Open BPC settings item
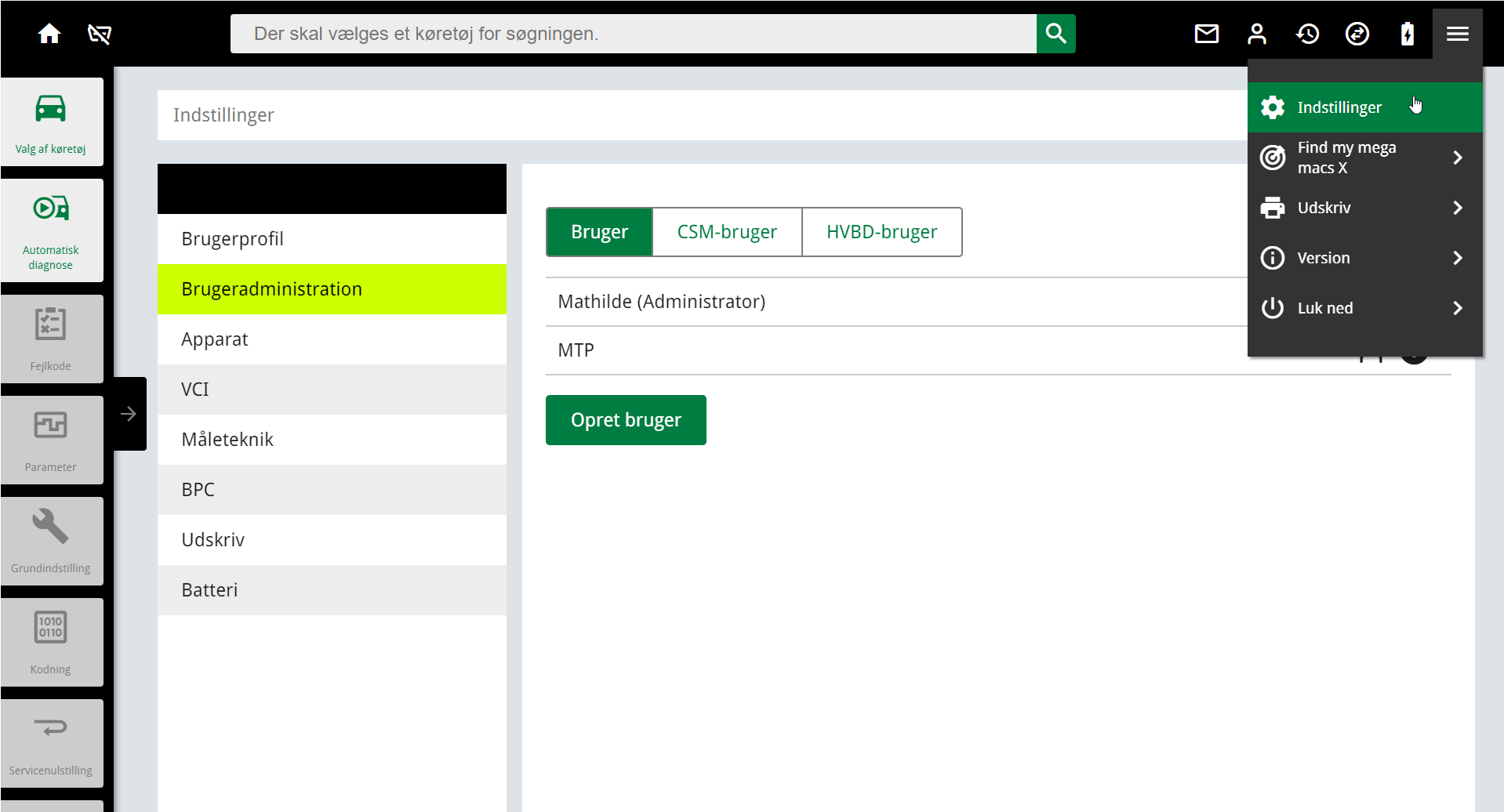The image size is (1504, 812). coord(332,490)
